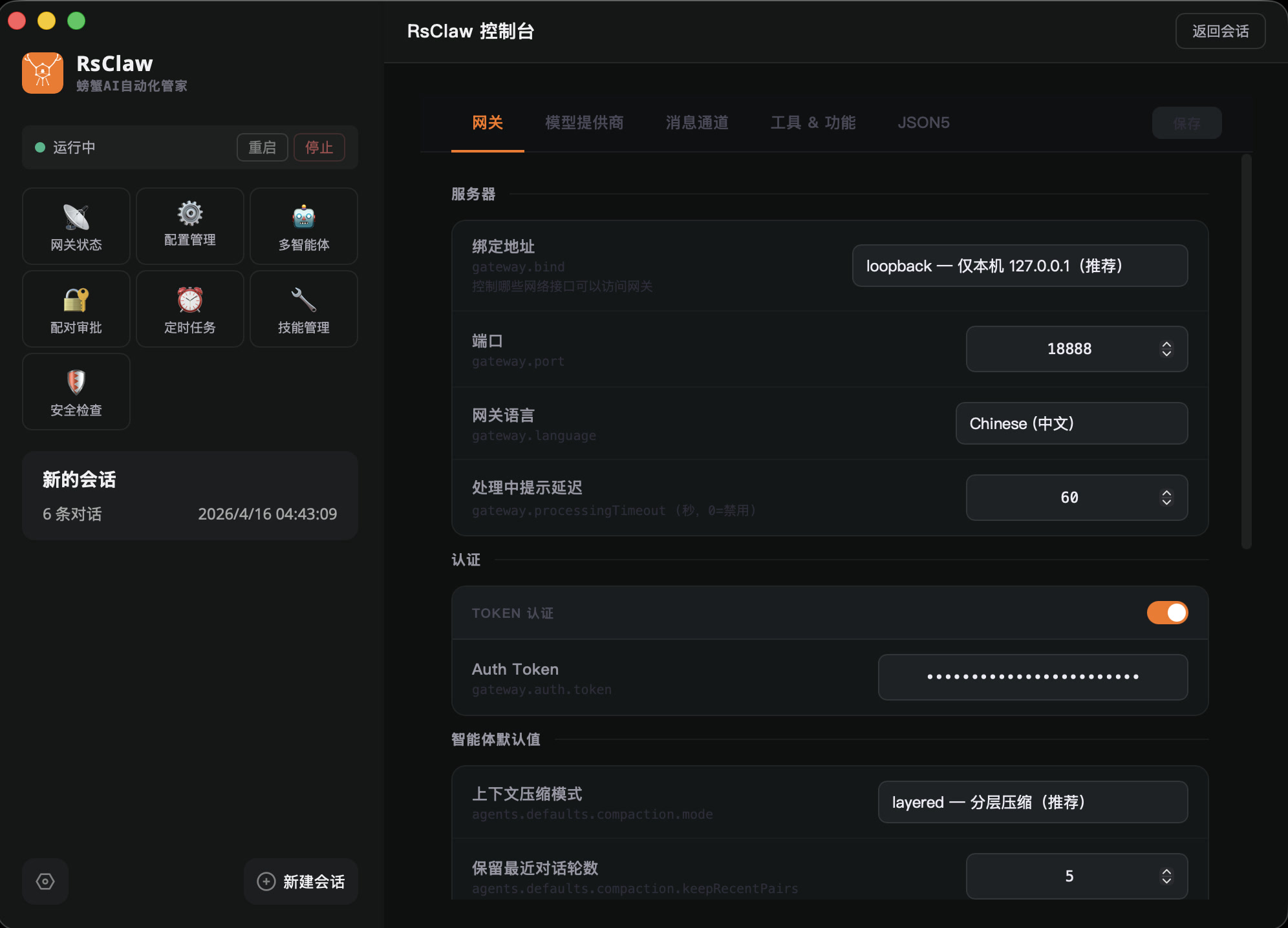Click the masked Auth Token field
Image resolution: width=1288 pixels, height=928 pixels.
pyautogui.click(x=1032, y=677)
